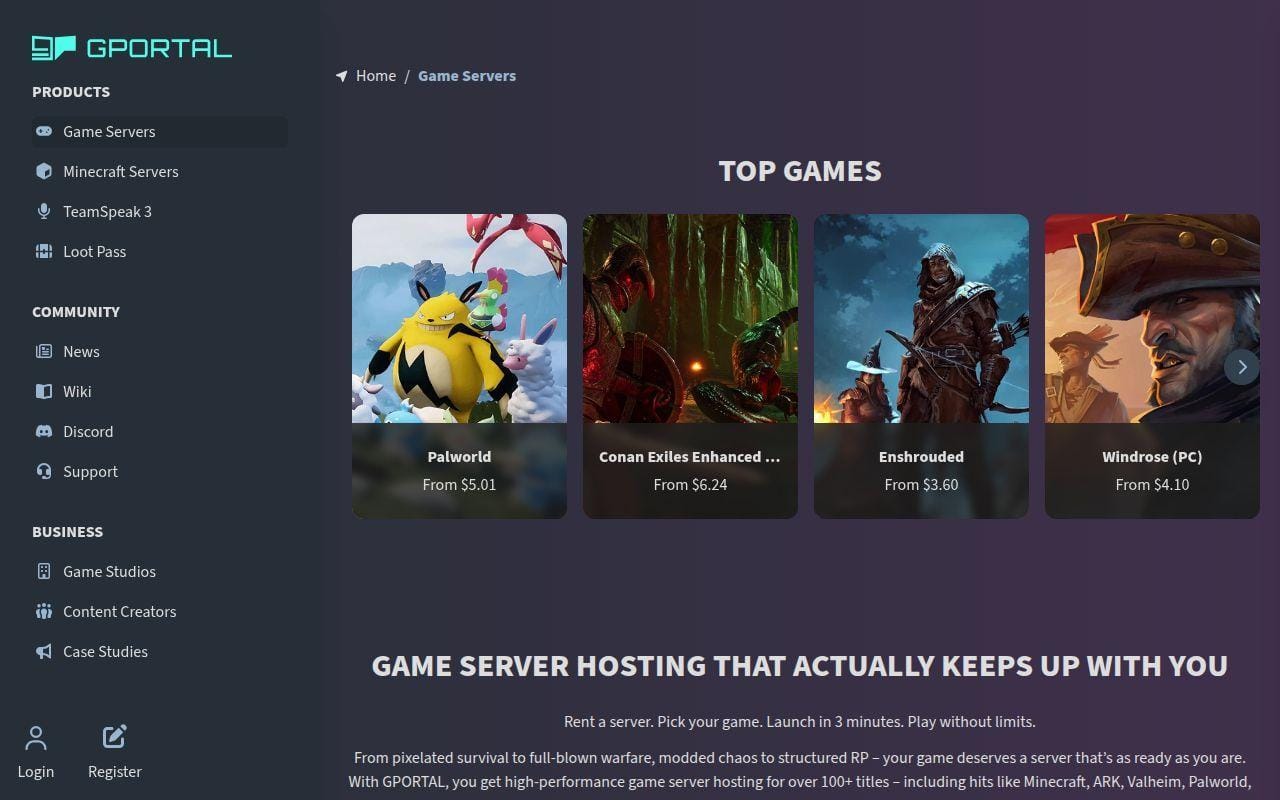Click the Register label
Viewport: 1280px width, 800px height.
[115, 771]
